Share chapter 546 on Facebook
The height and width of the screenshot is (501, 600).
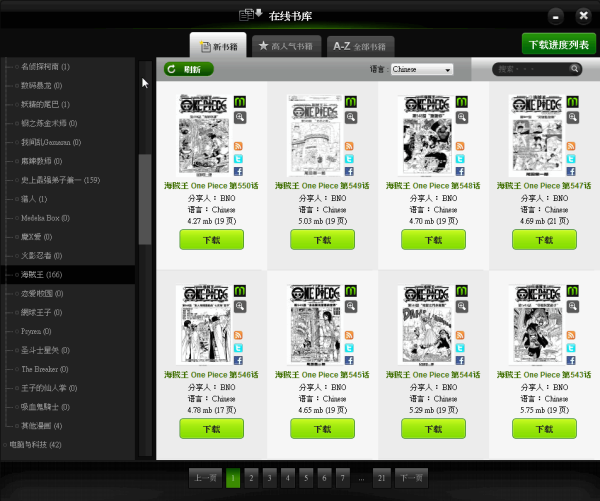click(238, 361)
